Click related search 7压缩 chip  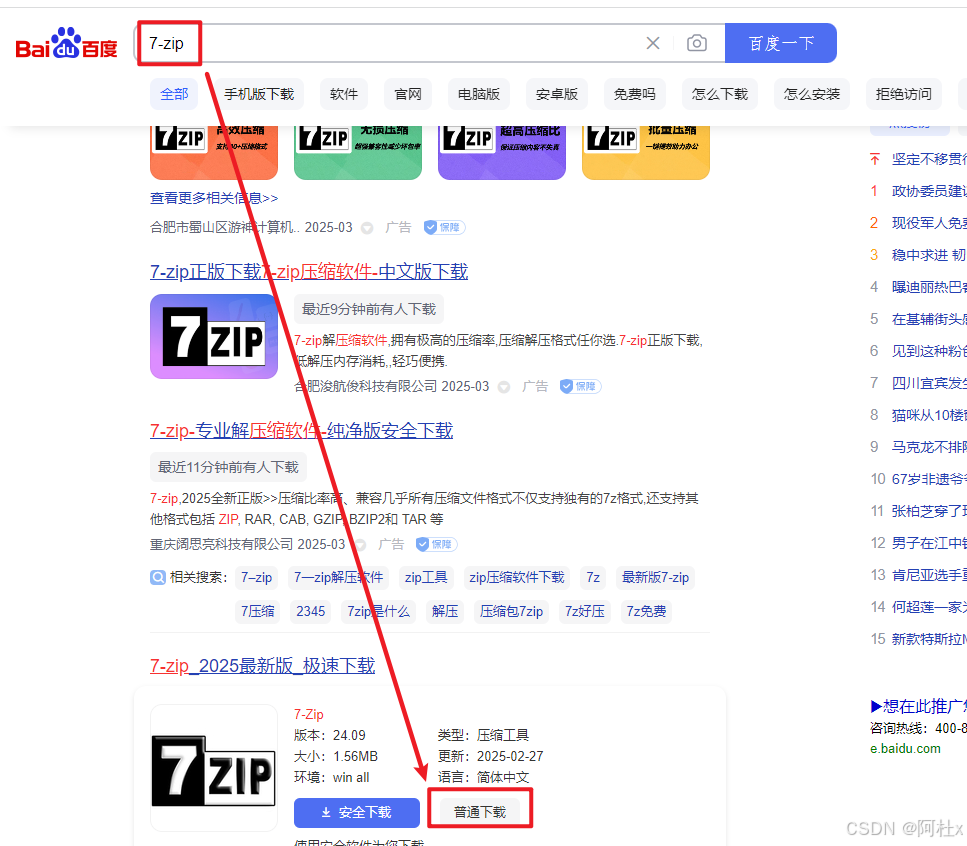click(x=258, y=612)
